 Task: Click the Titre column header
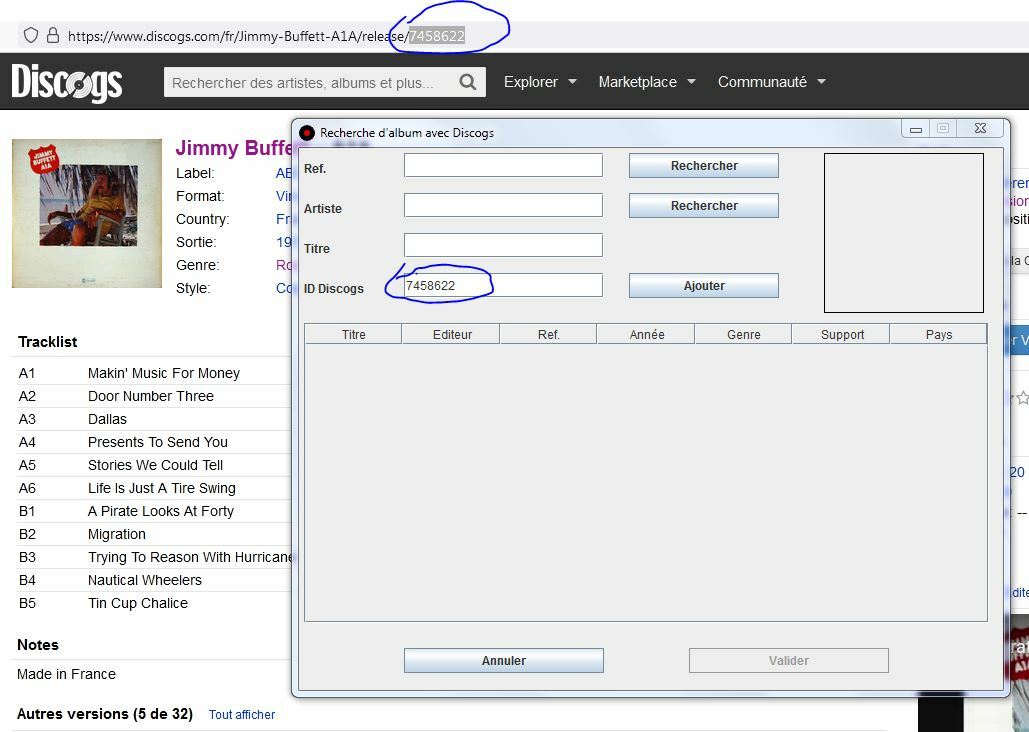[x=353, y=334]
